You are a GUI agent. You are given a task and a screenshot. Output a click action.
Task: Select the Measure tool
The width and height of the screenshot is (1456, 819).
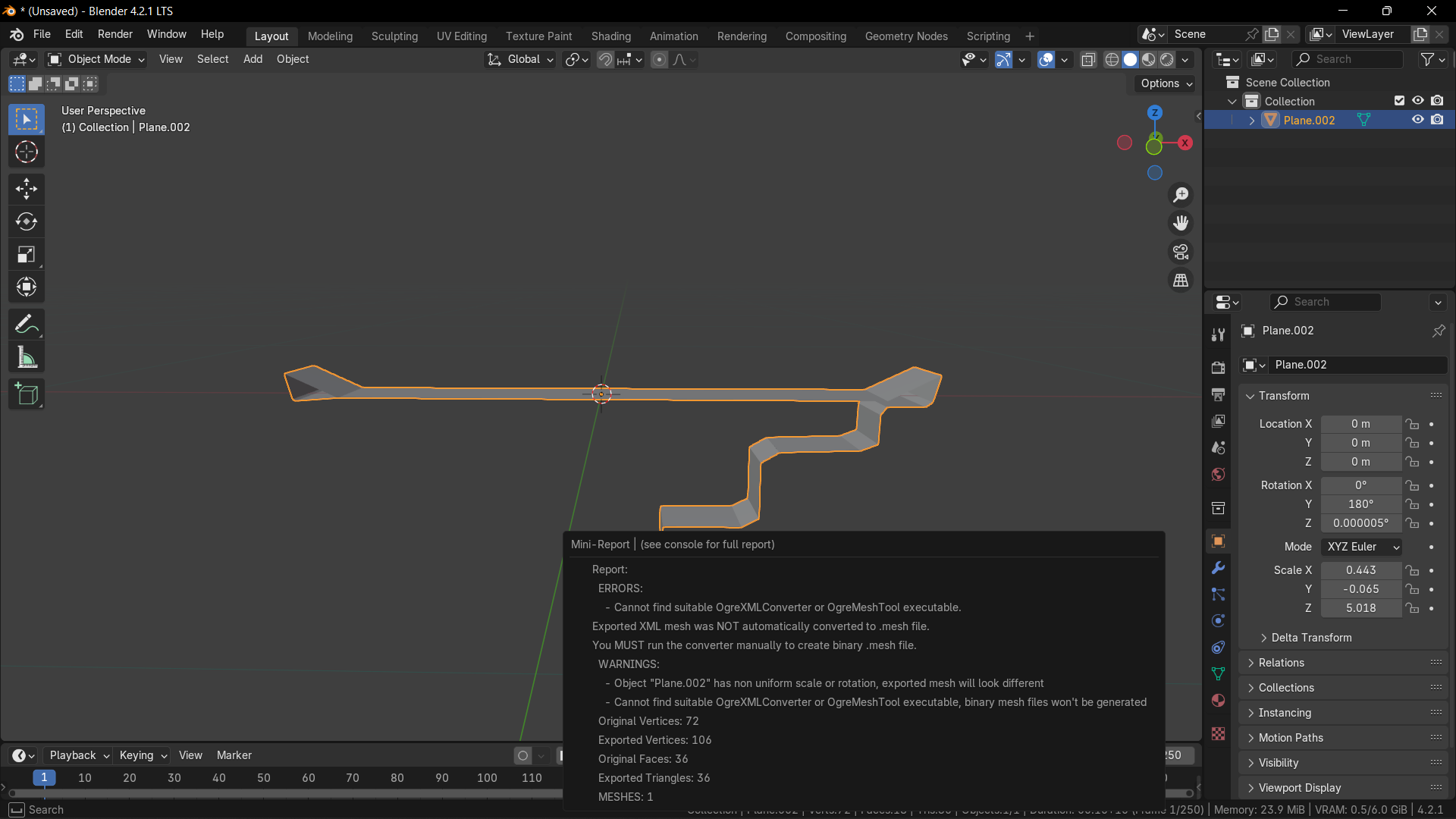pyautogui.click(x=27, y=357)
